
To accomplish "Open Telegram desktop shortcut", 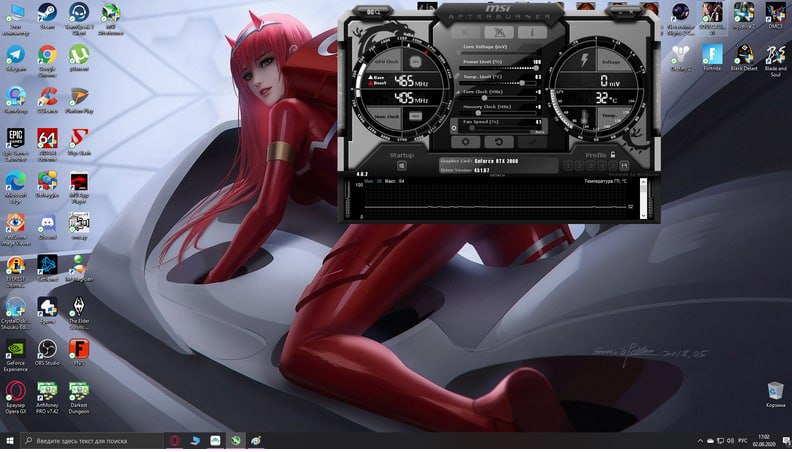I will (x=16, y=59).
